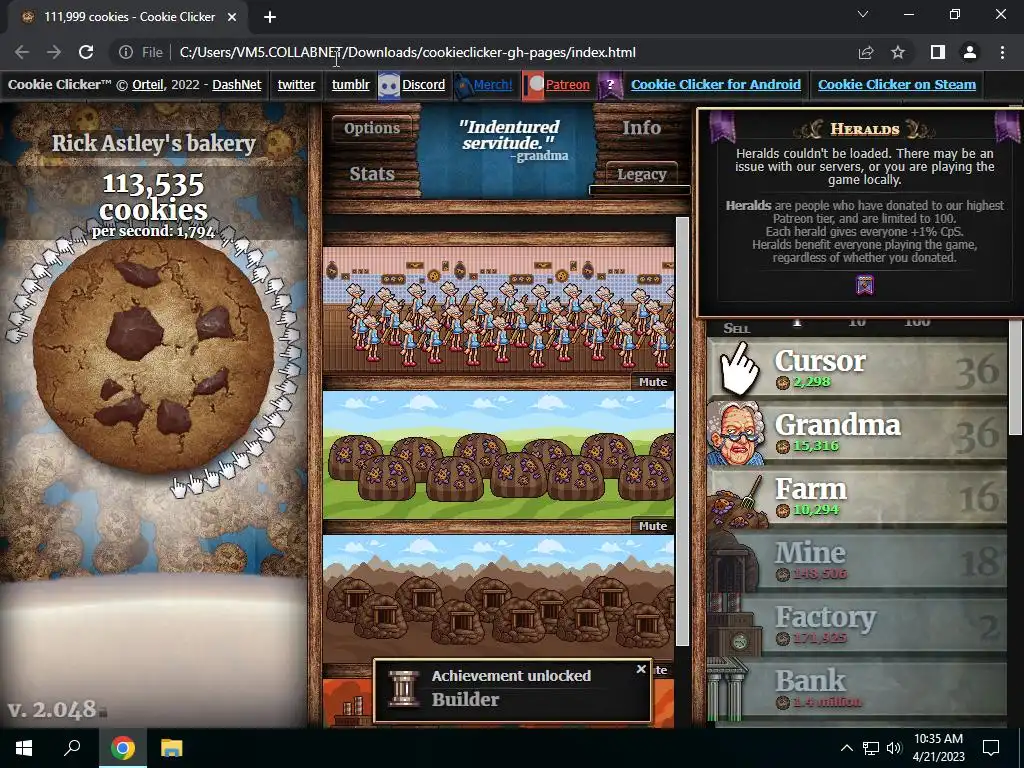Image resolution: width=1024 pixels, height=768 pixels.
Task: Set store bulk amount to 100
Action: 917,321
